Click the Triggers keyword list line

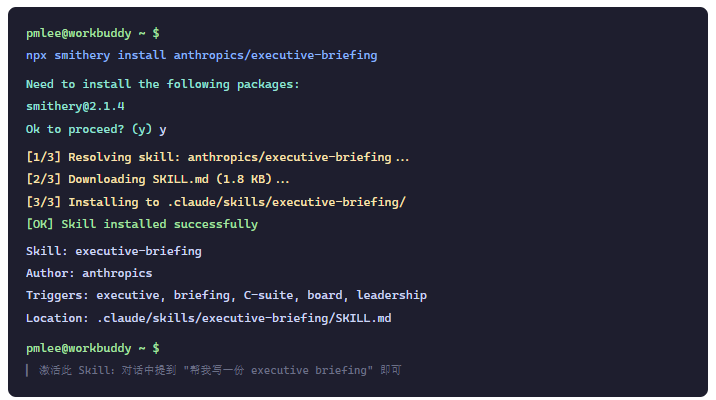pyautogui.click(x=226, y=295)
